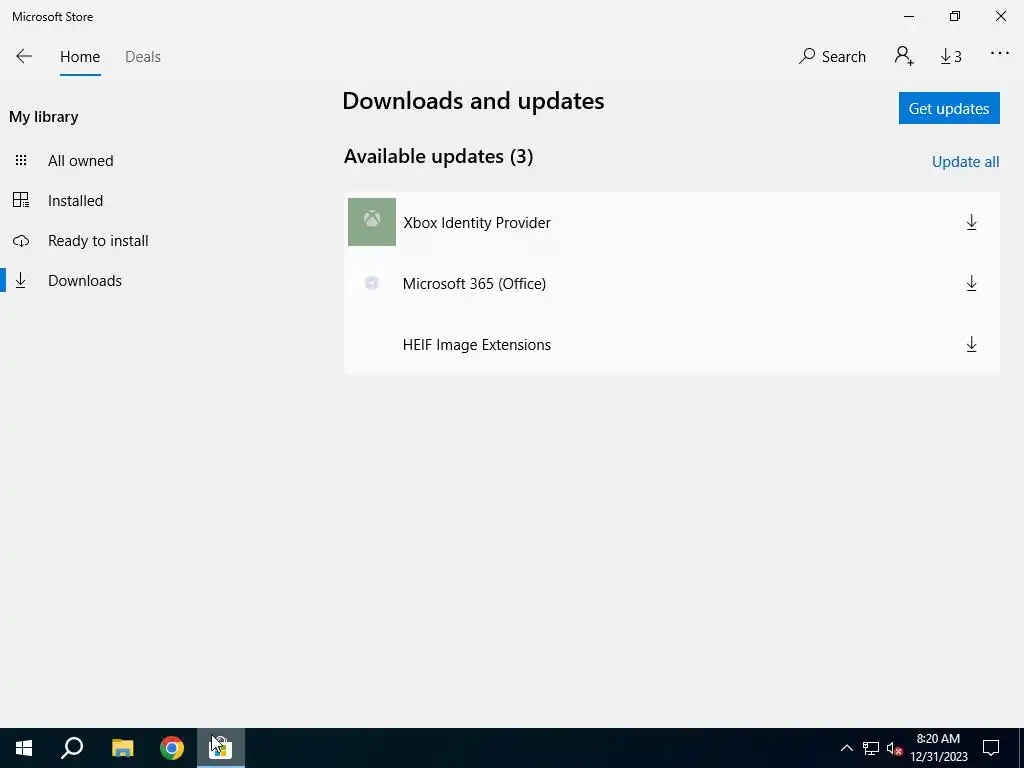This screenshot has width=1024, height=768.
Task: Click the Ready to install cloud icon
Action: [x=21, y=241]
